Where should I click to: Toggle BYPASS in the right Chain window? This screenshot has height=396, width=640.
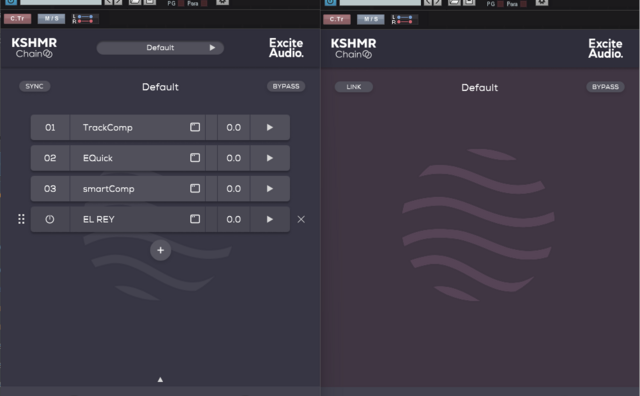click(605, 87)
